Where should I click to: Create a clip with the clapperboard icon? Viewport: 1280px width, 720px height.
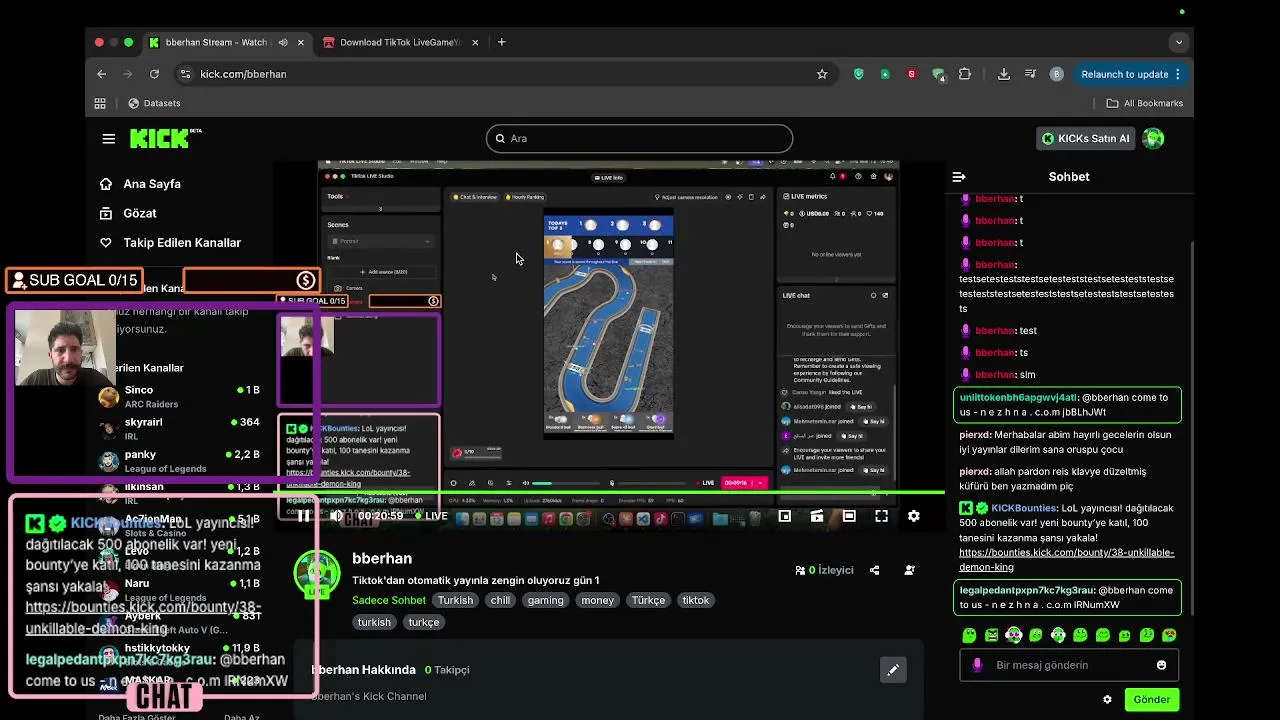(817, 516)
